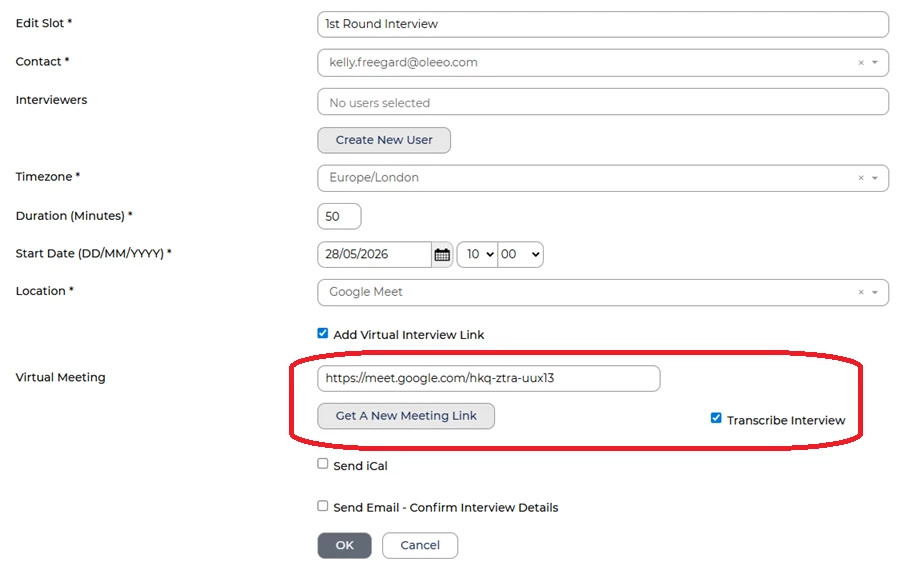
Task: Clear the Contact field with the x icon
Action: (x=861, y=63)
